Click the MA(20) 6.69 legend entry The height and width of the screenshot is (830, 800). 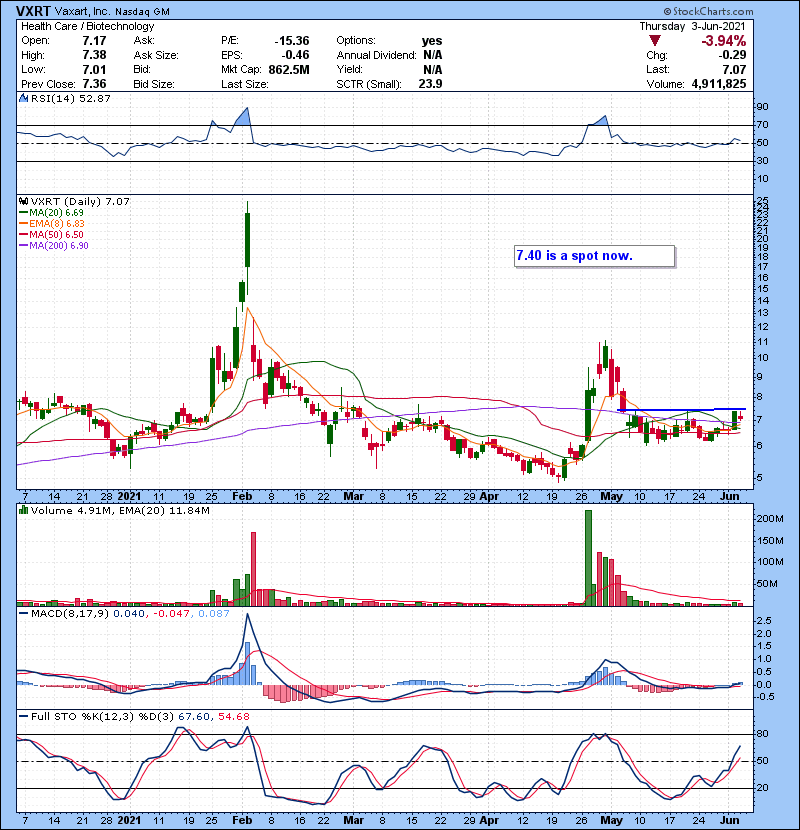pos(51,212)
